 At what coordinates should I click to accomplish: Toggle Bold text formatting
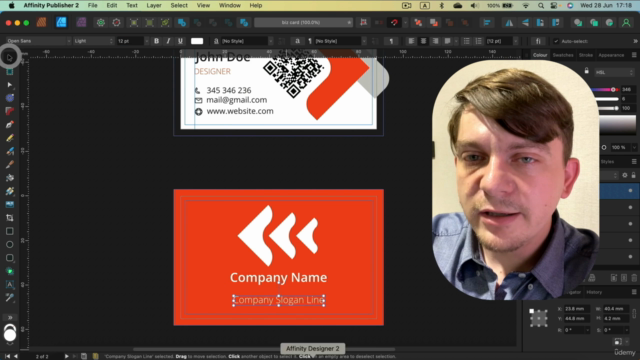click(x=156, y=41)
